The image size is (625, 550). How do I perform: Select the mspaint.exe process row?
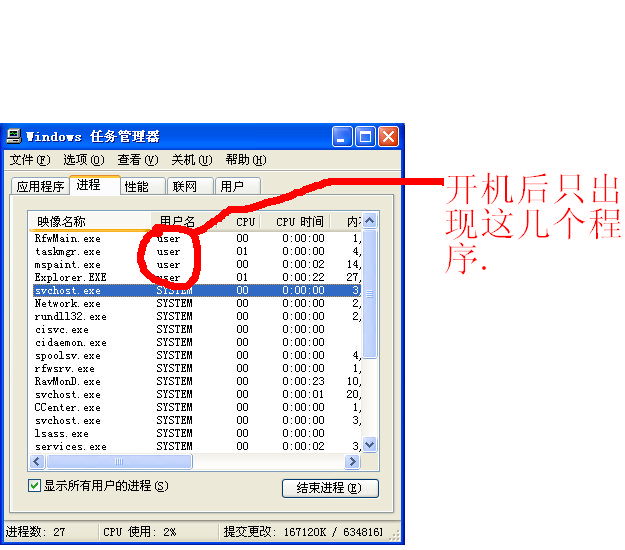(x=197, y=265)
